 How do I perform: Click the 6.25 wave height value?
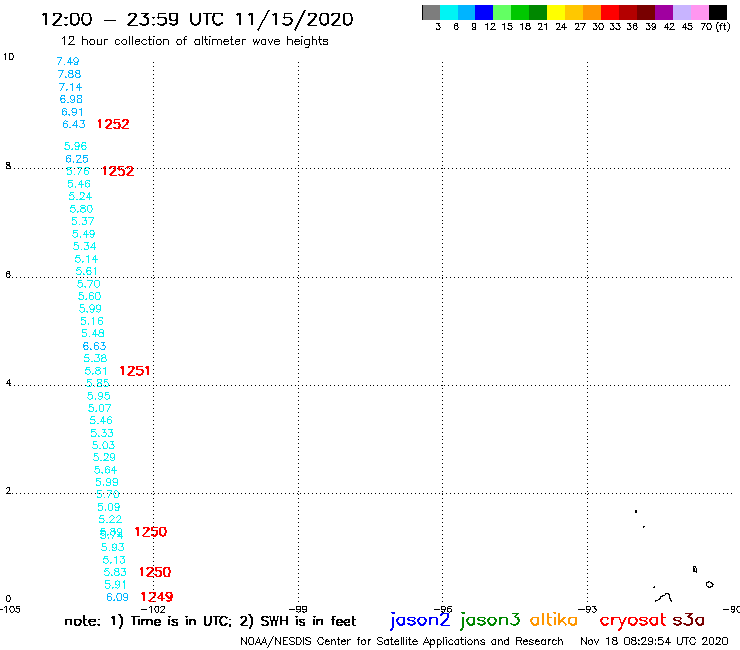[77, 159]
